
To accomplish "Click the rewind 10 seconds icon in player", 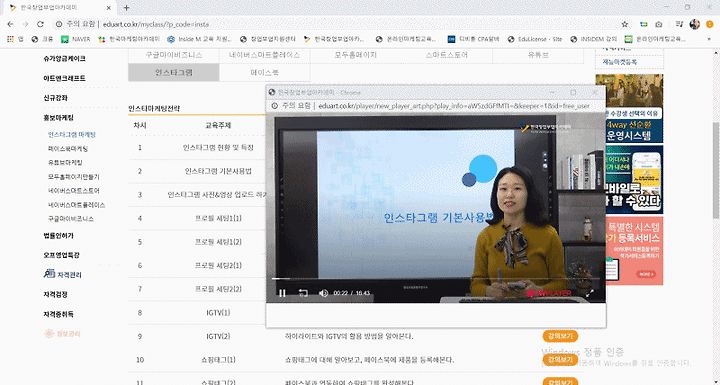I will (x=303, y=293).
